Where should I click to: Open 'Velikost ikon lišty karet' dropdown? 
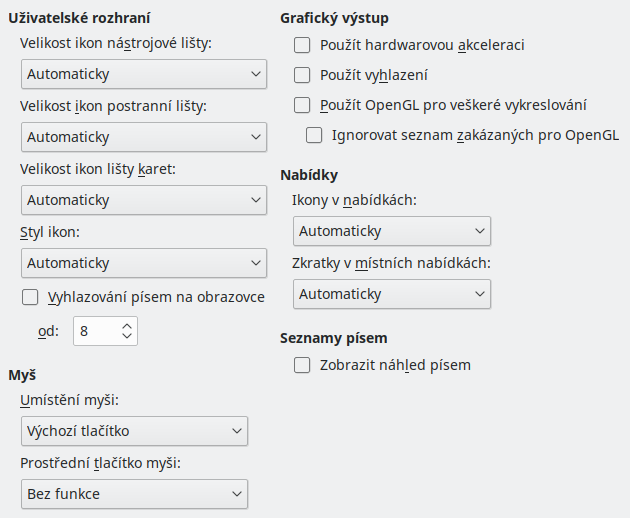[x=143, y=200]
